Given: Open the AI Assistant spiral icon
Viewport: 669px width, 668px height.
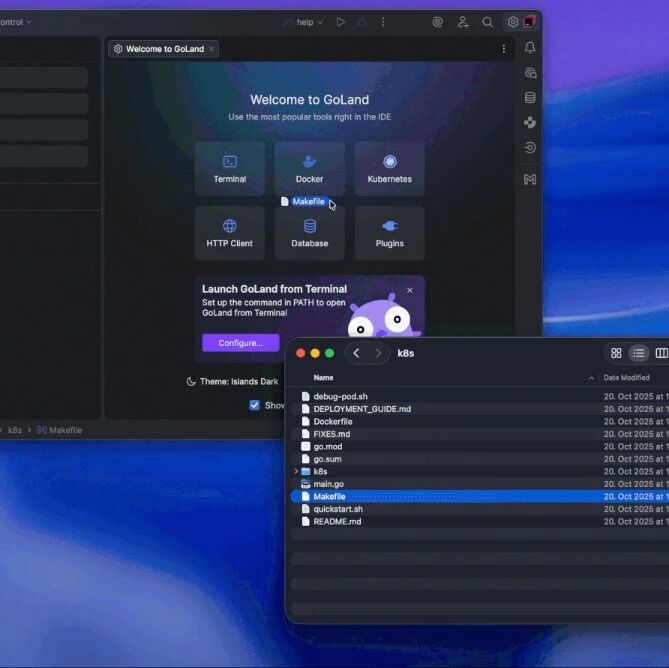Looking at the screenshot, I should (x=437, y=22).
